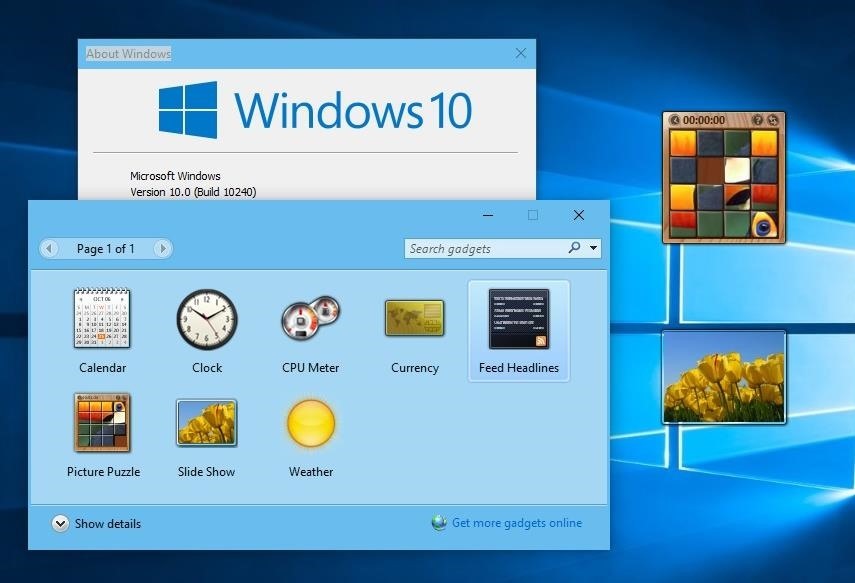This screenshot has height=583, width=855.
Task: Close the About Windows dialog
Action: (x=521, y=53)
